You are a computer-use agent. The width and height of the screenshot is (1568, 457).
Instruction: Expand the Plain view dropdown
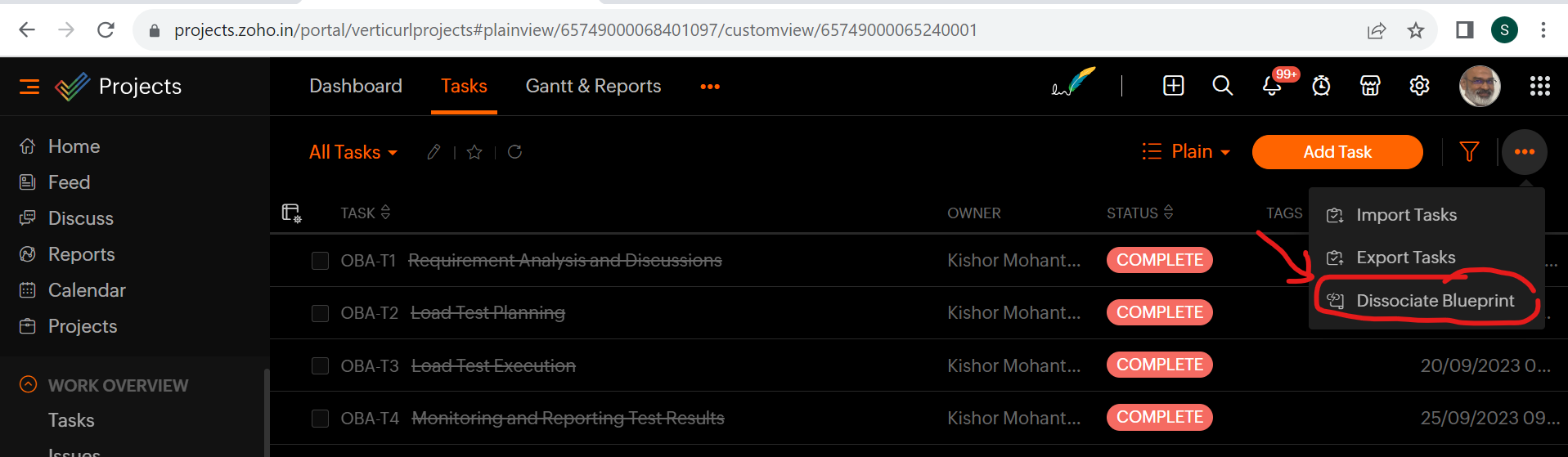point(1187,152)
